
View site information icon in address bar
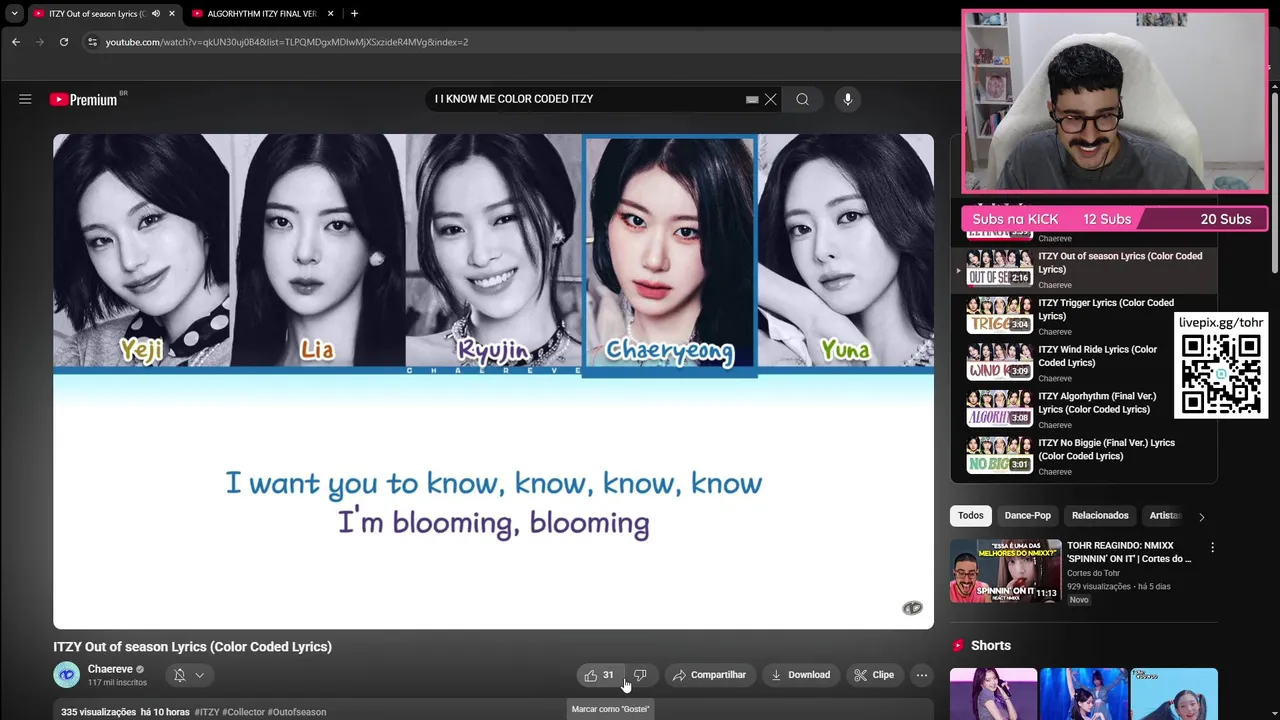pyautogui.click(x=92, y=42)
